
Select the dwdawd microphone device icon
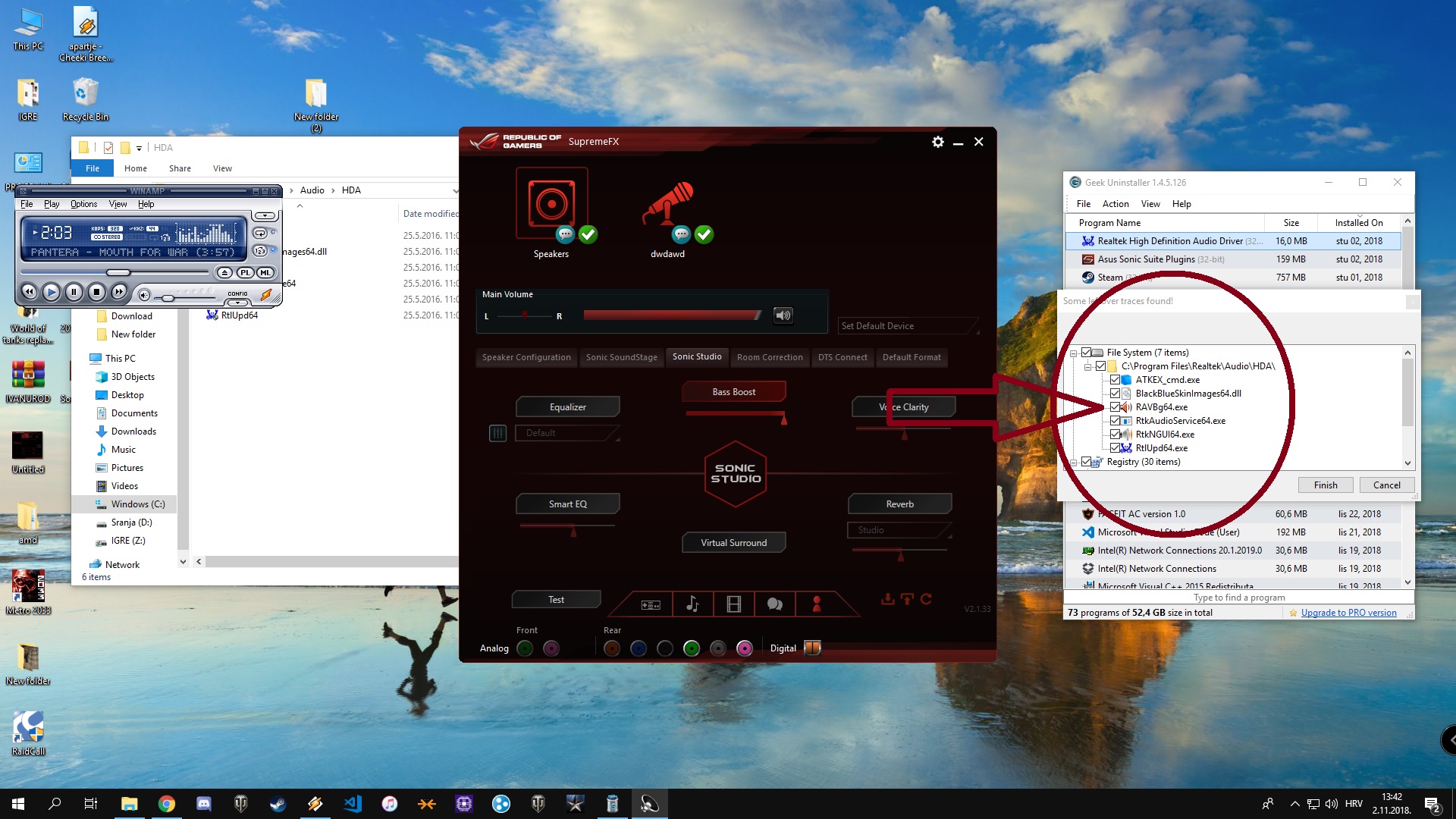coord(668,203)
